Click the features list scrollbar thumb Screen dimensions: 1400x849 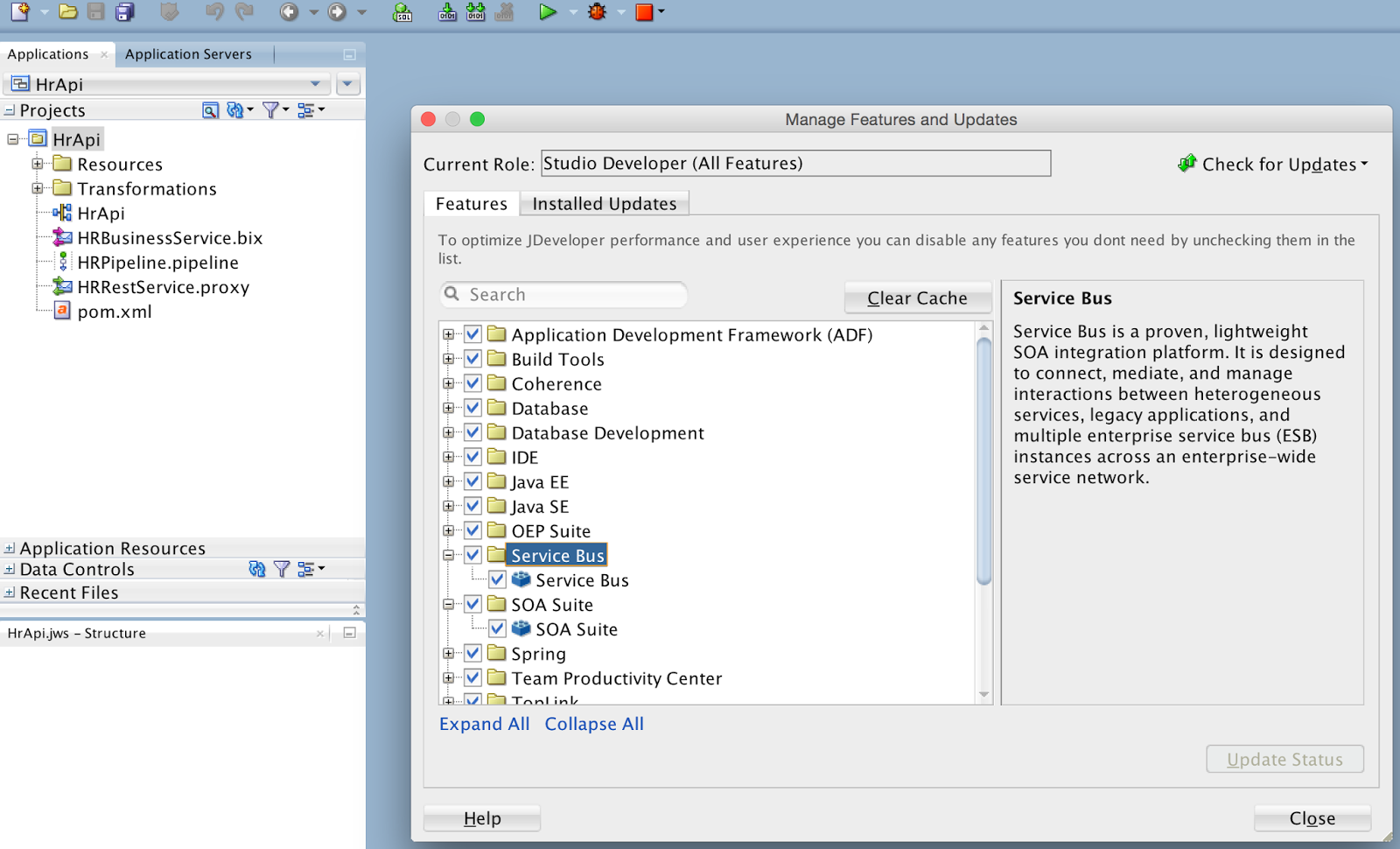pyautogui.click(x=984, y=461)
